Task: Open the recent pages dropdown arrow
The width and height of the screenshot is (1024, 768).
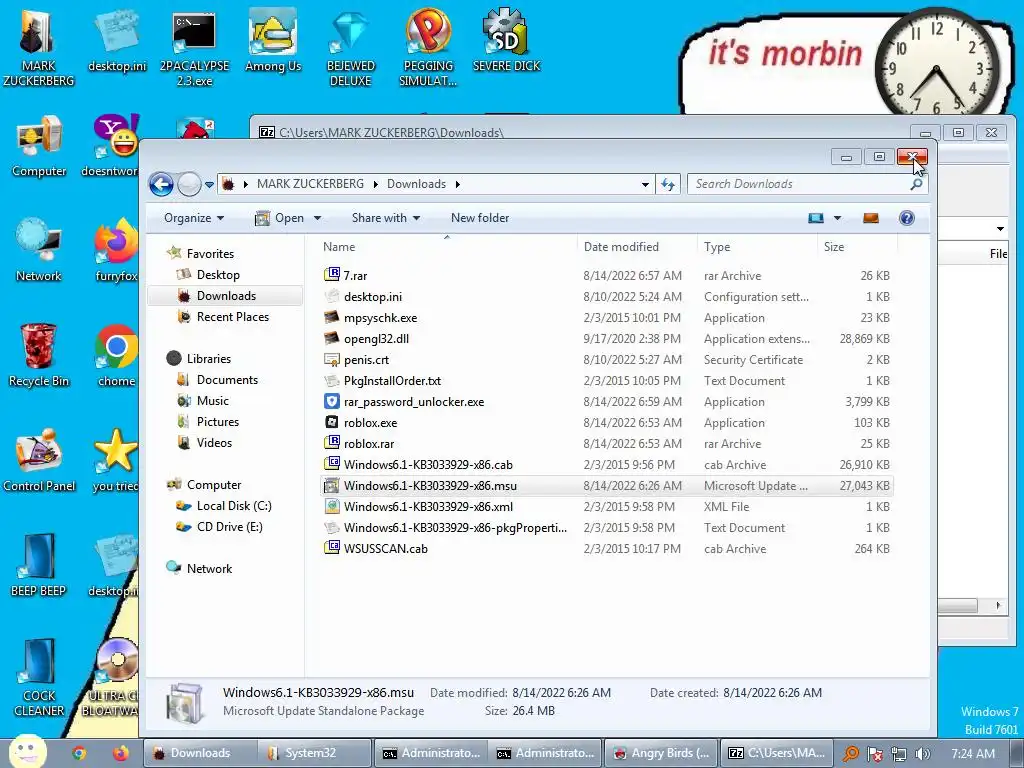Action: click(209, 185)
